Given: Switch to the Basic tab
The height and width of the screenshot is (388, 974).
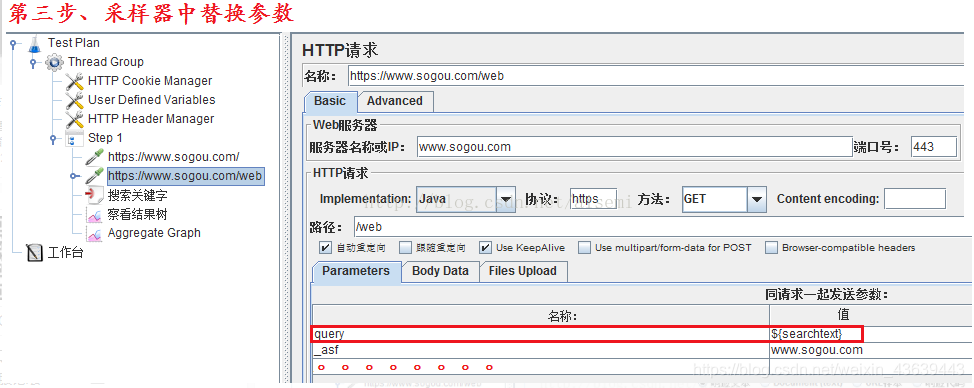Looking at the screenshot, I should (x=330, y=101).
